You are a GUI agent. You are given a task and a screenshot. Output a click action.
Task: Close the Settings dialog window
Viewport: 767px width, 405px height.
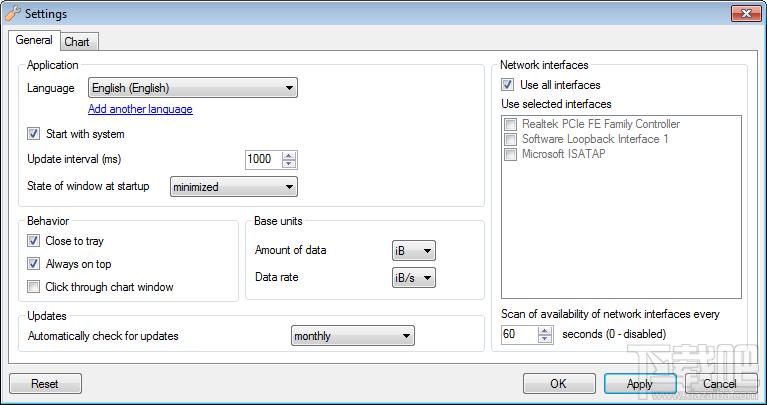[744, 13]
